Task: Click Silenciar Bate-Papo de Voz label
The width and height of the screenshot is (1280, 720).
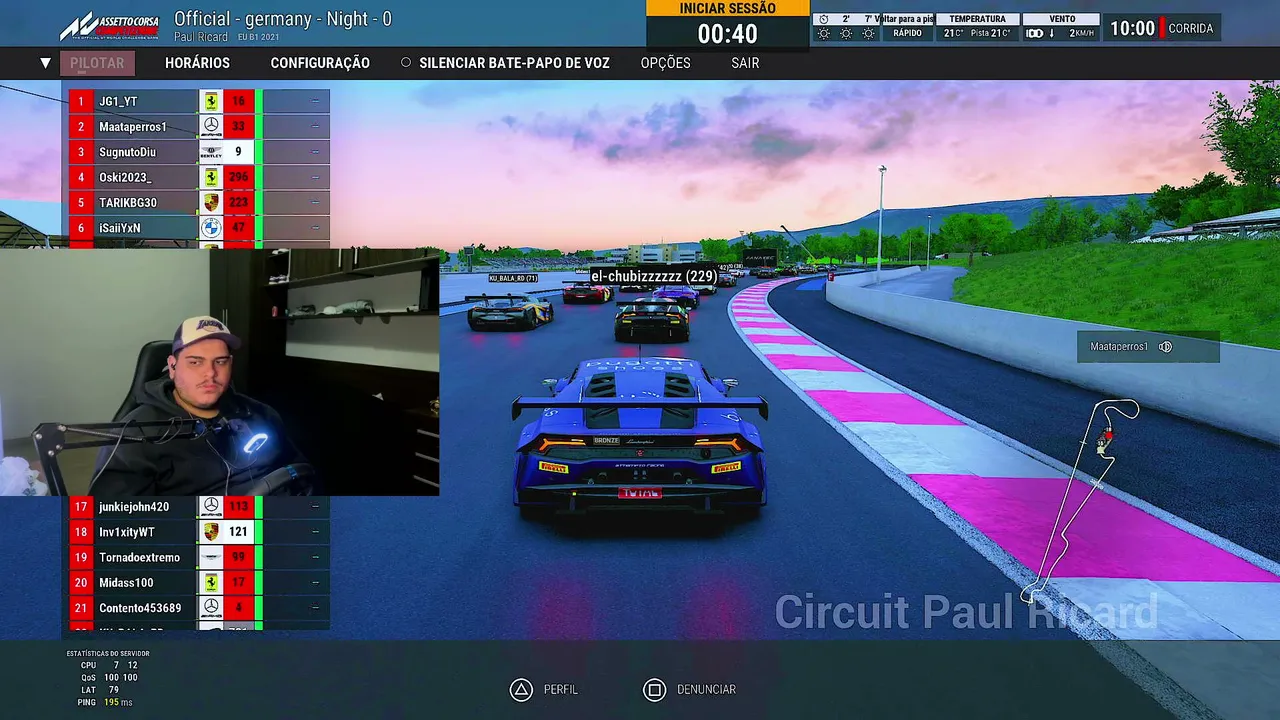Action: (514, 63)
